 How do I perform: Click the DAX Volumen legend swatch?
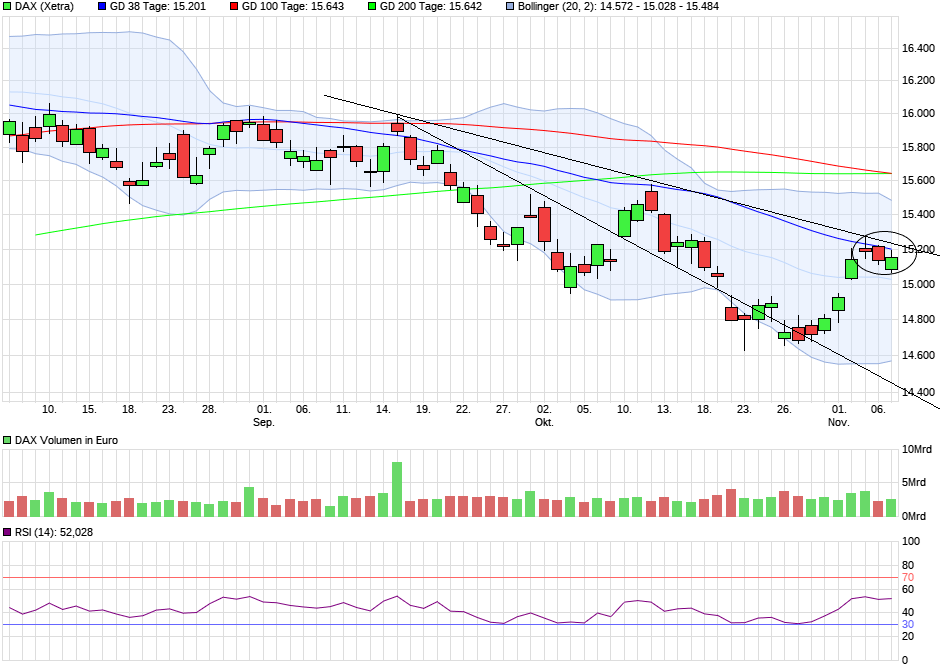pyautogui.click(x=7, y=440)
